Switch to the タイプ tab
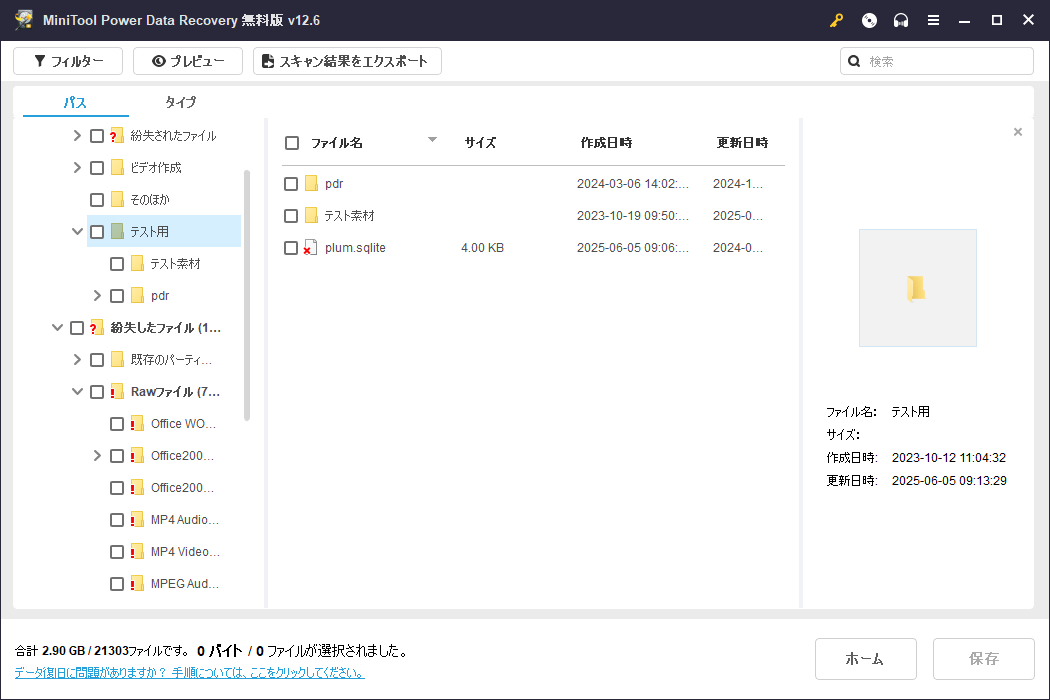This screenshot has width=1050, height=700. click(181, 102)
